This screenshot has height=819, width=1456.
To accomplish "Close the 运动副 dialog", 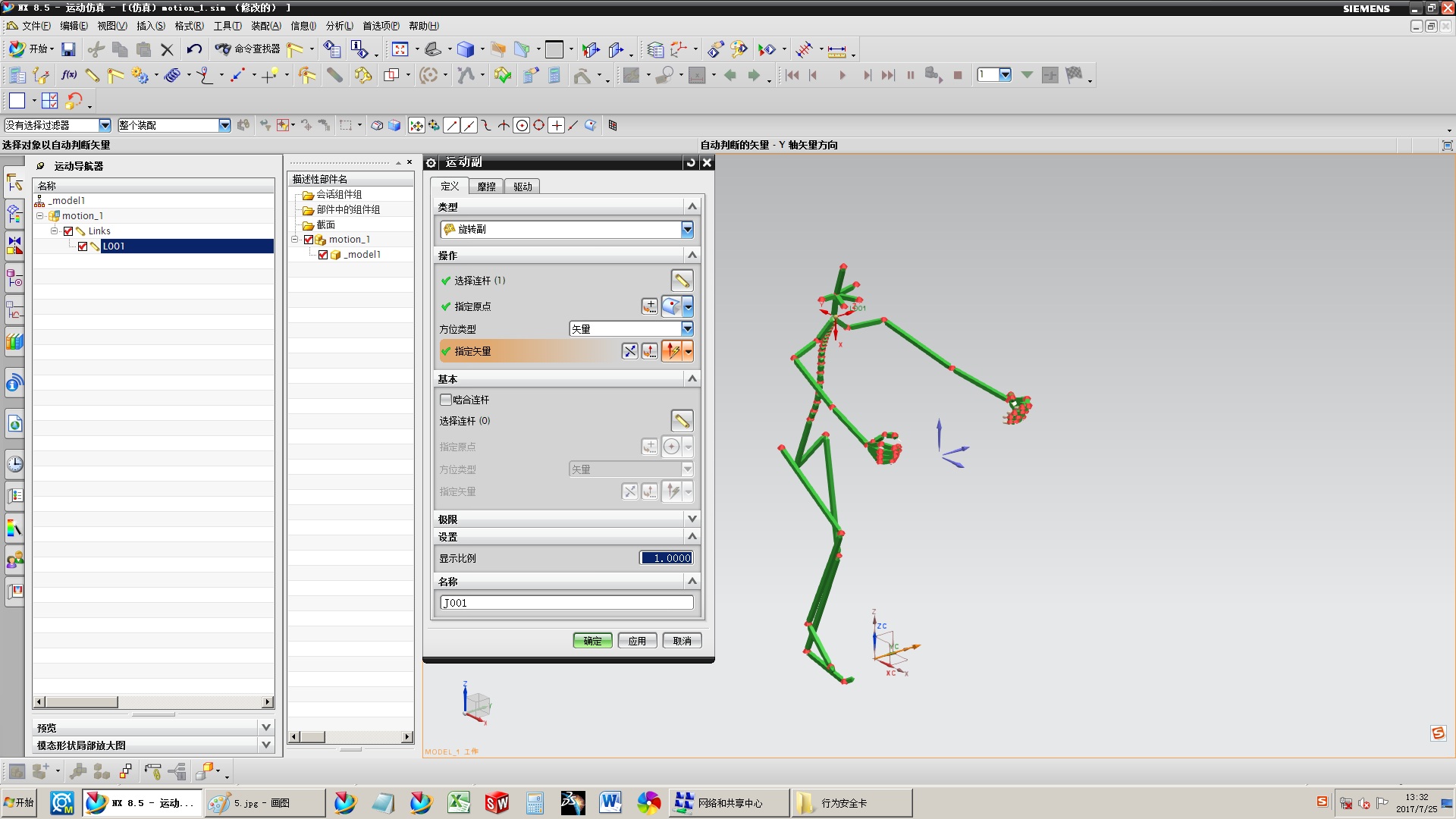I will click(707, 163).
